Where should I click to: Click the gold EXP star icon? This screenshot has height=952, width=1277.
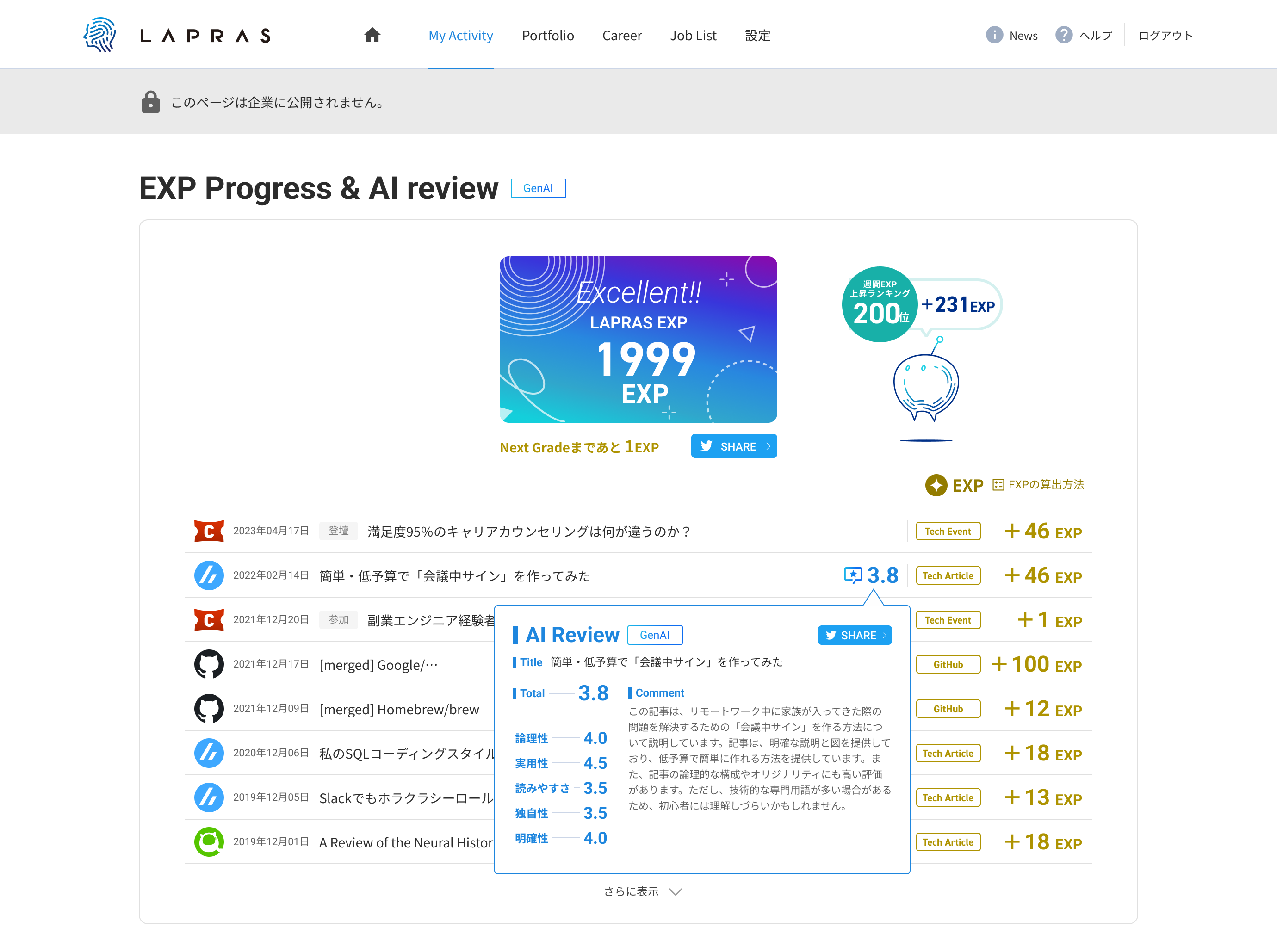936,485
